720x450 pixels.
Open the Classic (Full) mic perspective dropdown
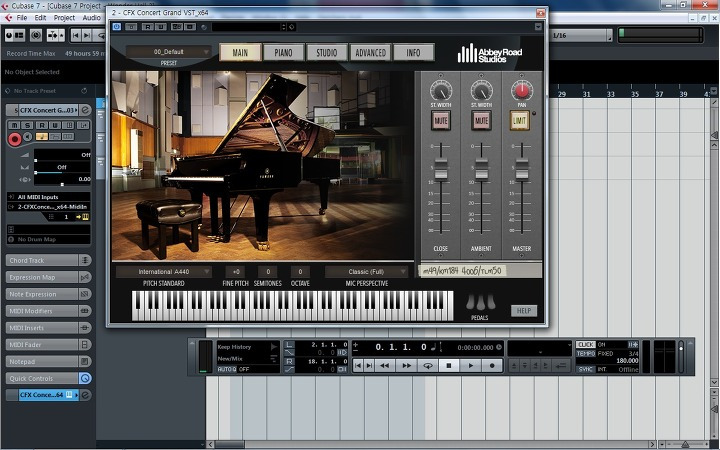pos(366,272)
